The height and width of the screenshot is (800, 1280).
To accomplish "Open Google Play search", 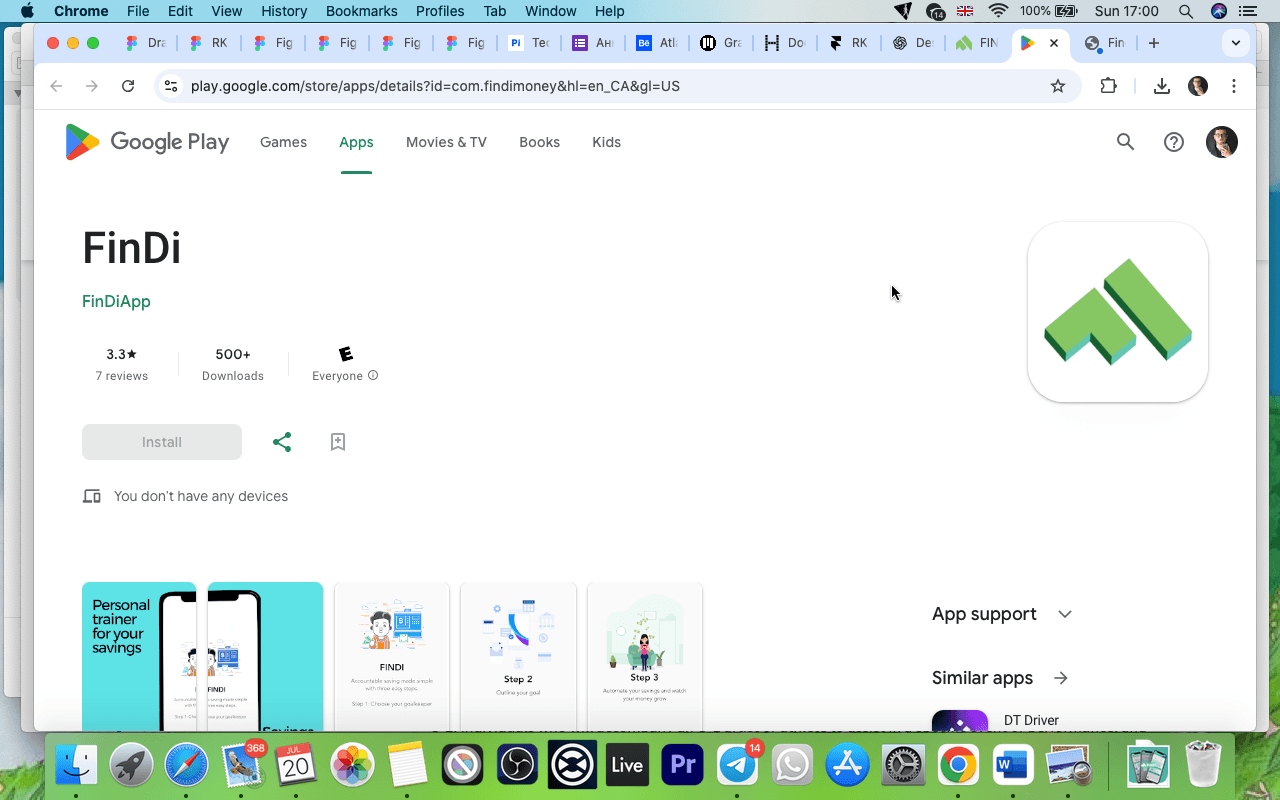I will pyautogui.click(x=1126, y=142).
